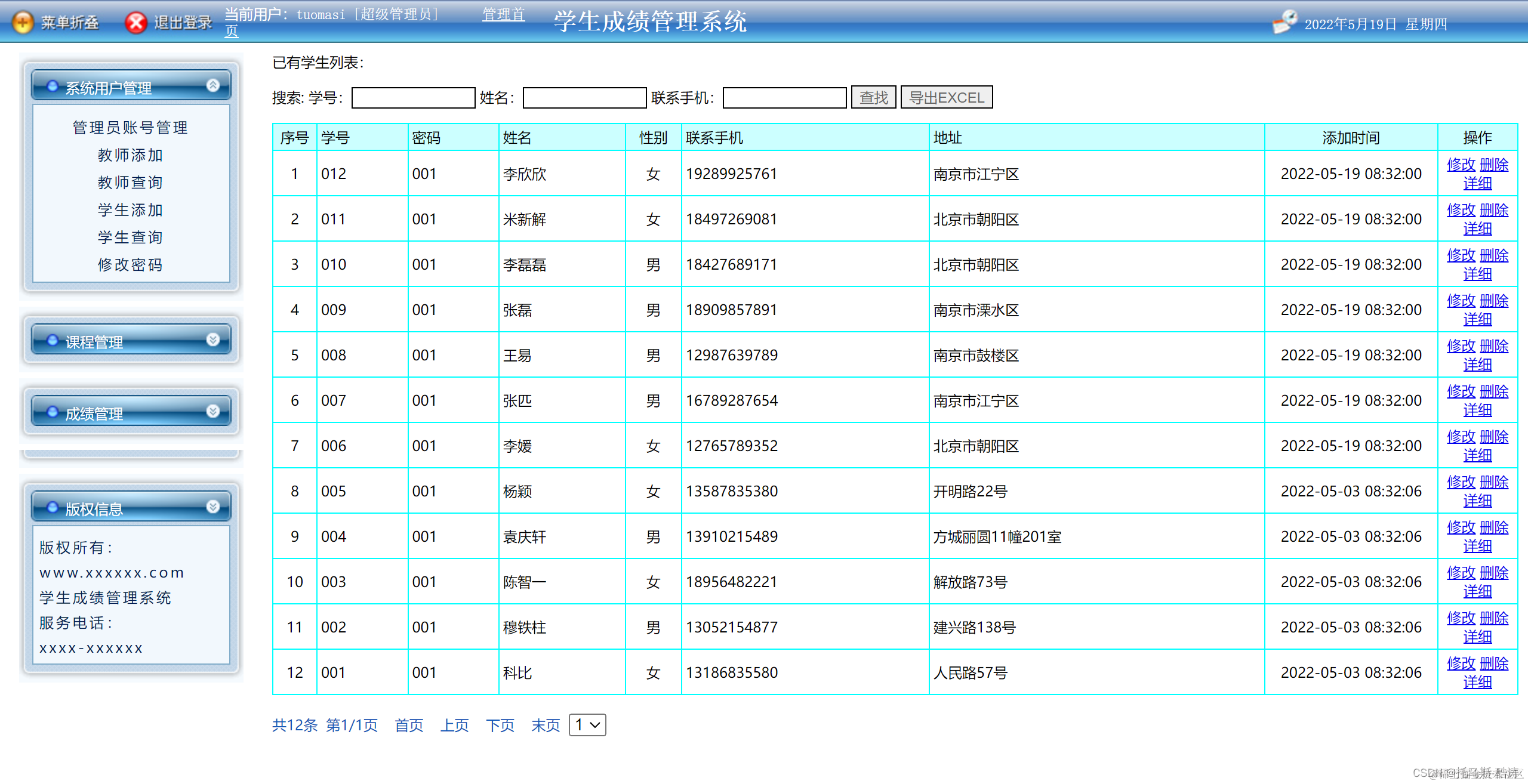Collapse the 版权信息 panel chevron
The image size is (1528, 784).
click(213, 507)
